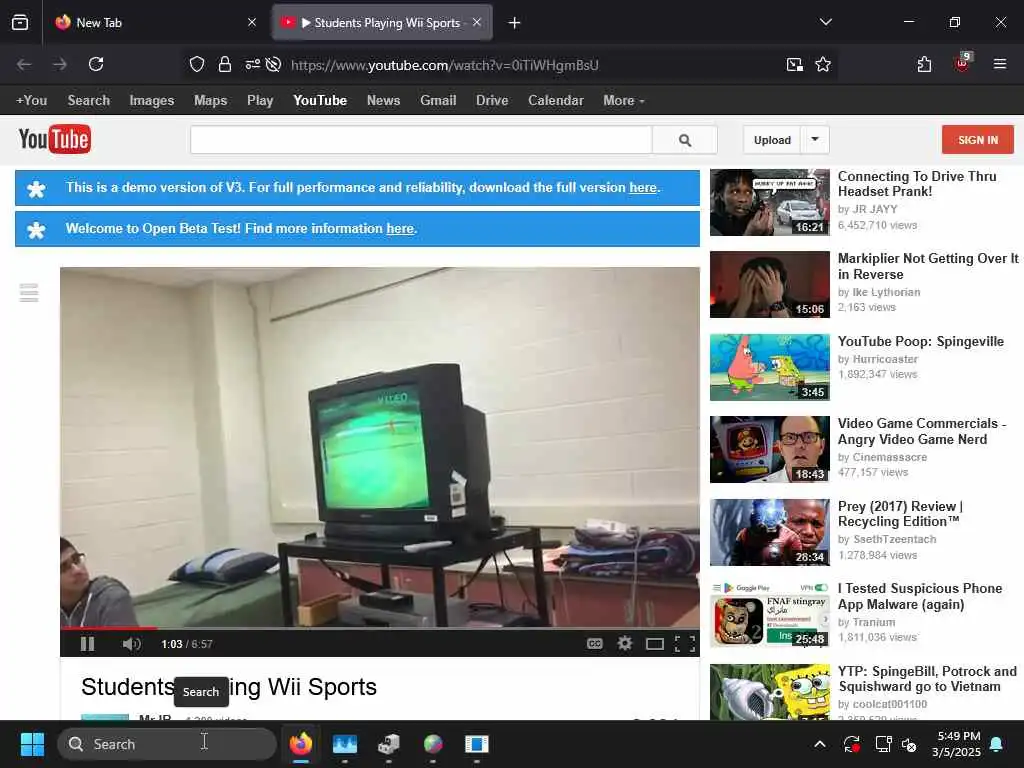Viewport: 1024px width, 768px height.
Task: Switch to theater mode view
Action: (x=655, y=645)
